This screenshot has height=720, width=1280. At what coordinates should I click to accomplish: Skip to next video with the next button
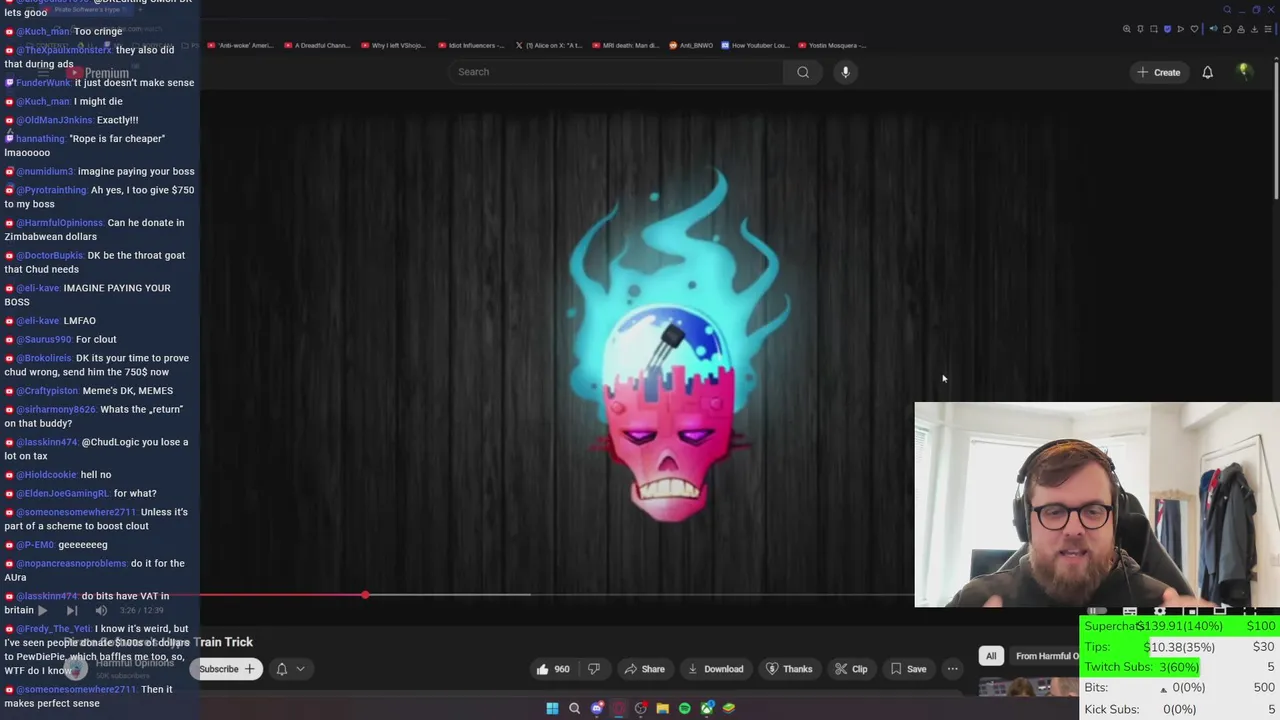pyautogui.click(x=72, y=610)
